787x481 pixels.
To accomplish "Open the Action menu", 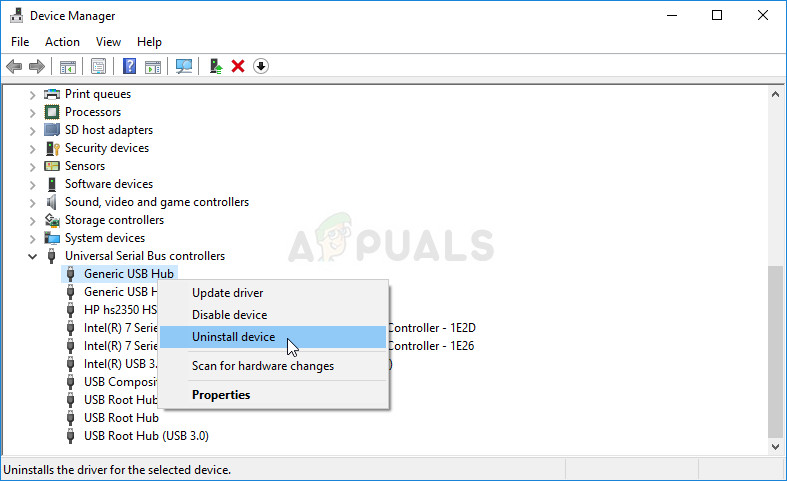I will 62,42.
